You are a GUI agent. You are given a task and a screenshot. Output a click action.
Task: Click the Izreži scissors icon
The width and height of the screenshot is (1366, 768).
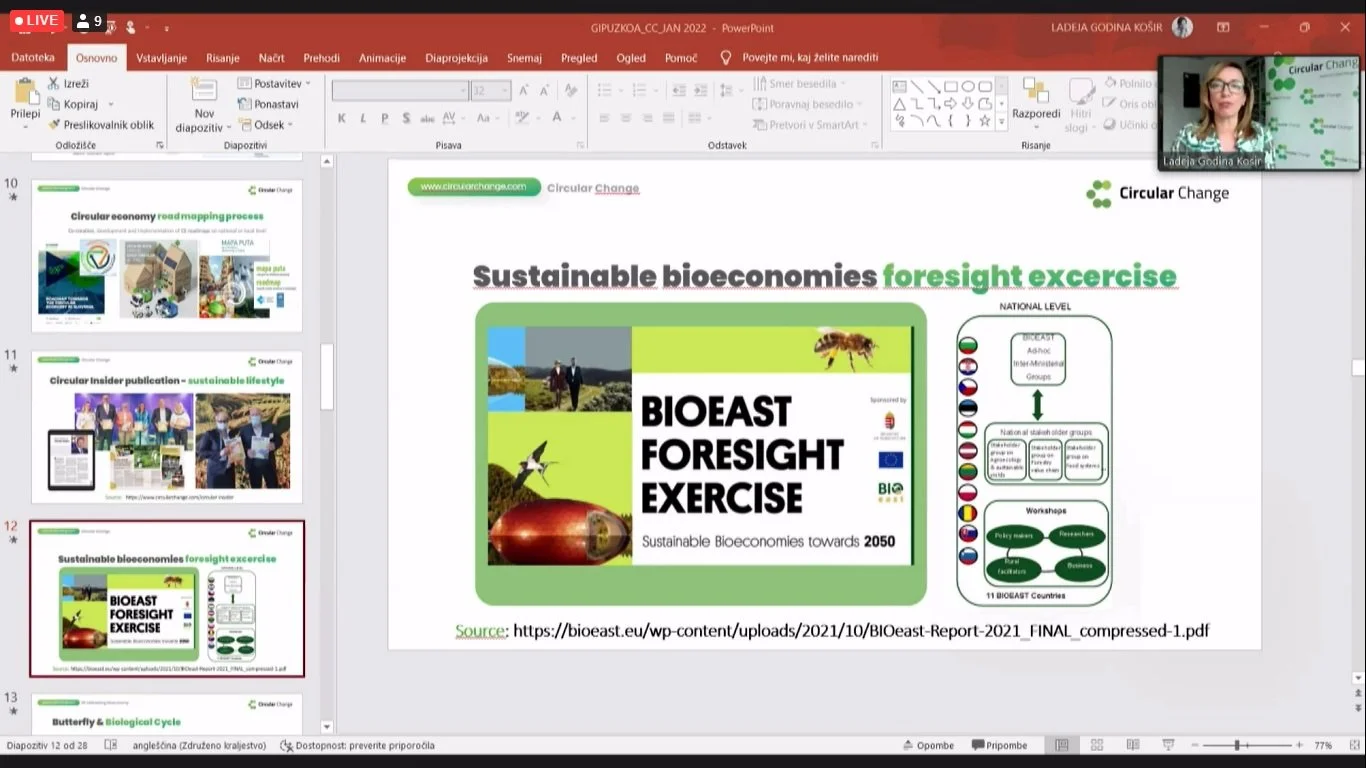(54, 84)
